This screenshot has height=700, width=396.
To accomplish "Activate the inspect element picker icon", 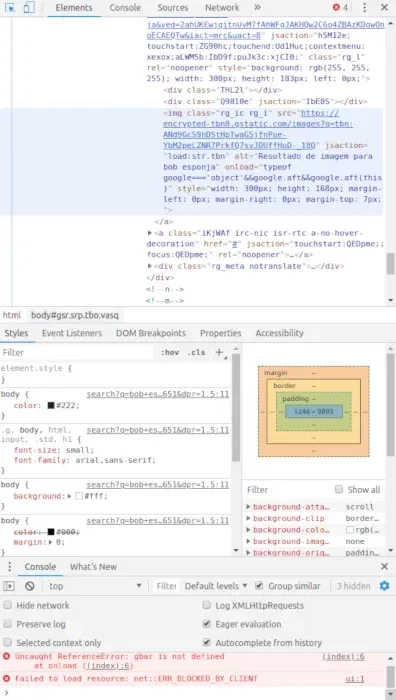I will point(10,8).
